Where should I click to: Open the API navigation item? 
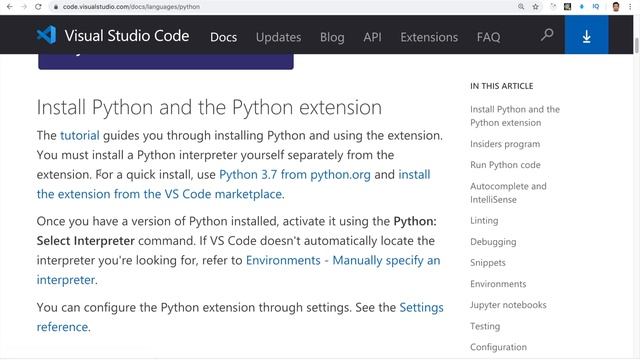[372, 37]
